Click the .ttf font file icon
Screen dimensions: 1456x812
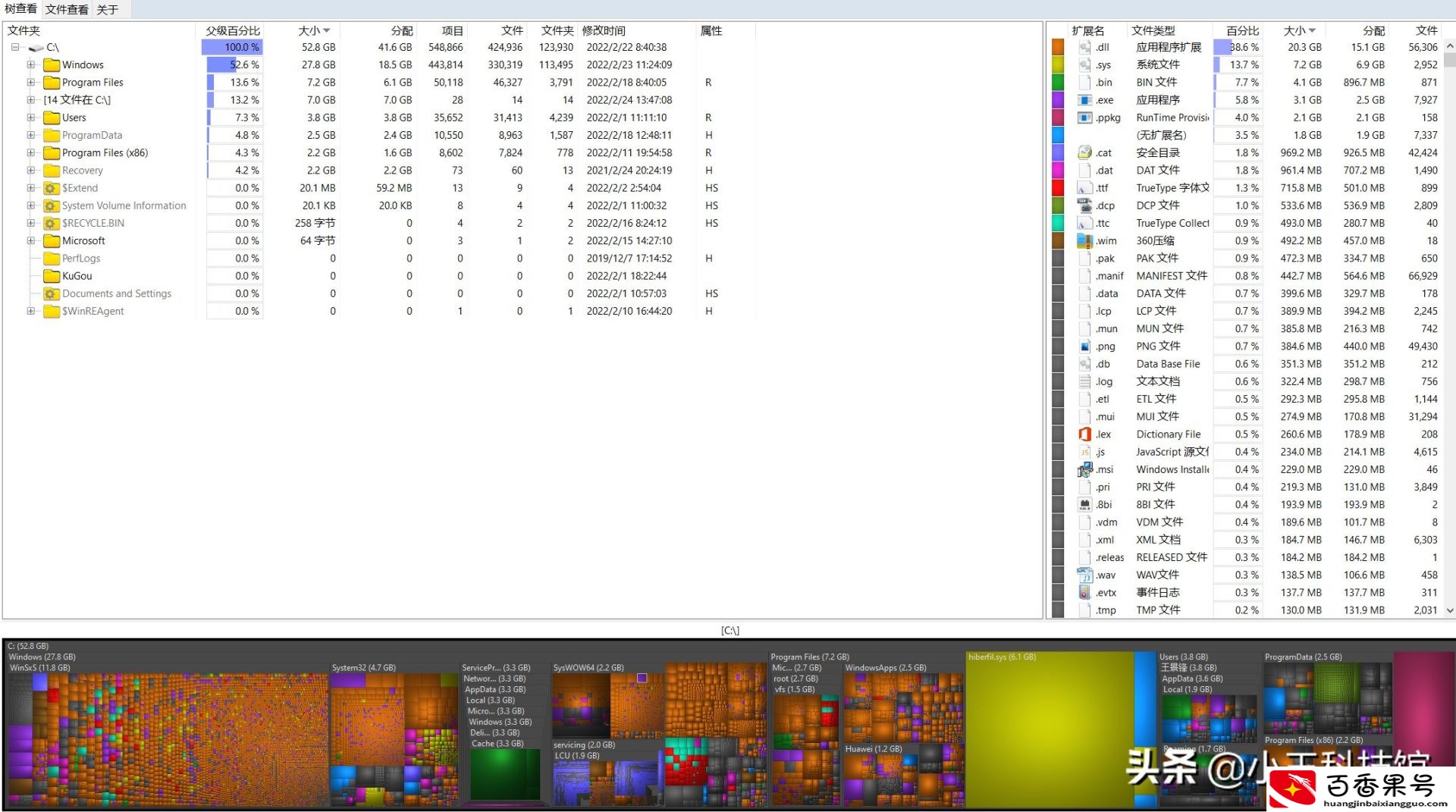click(1084, 188)
